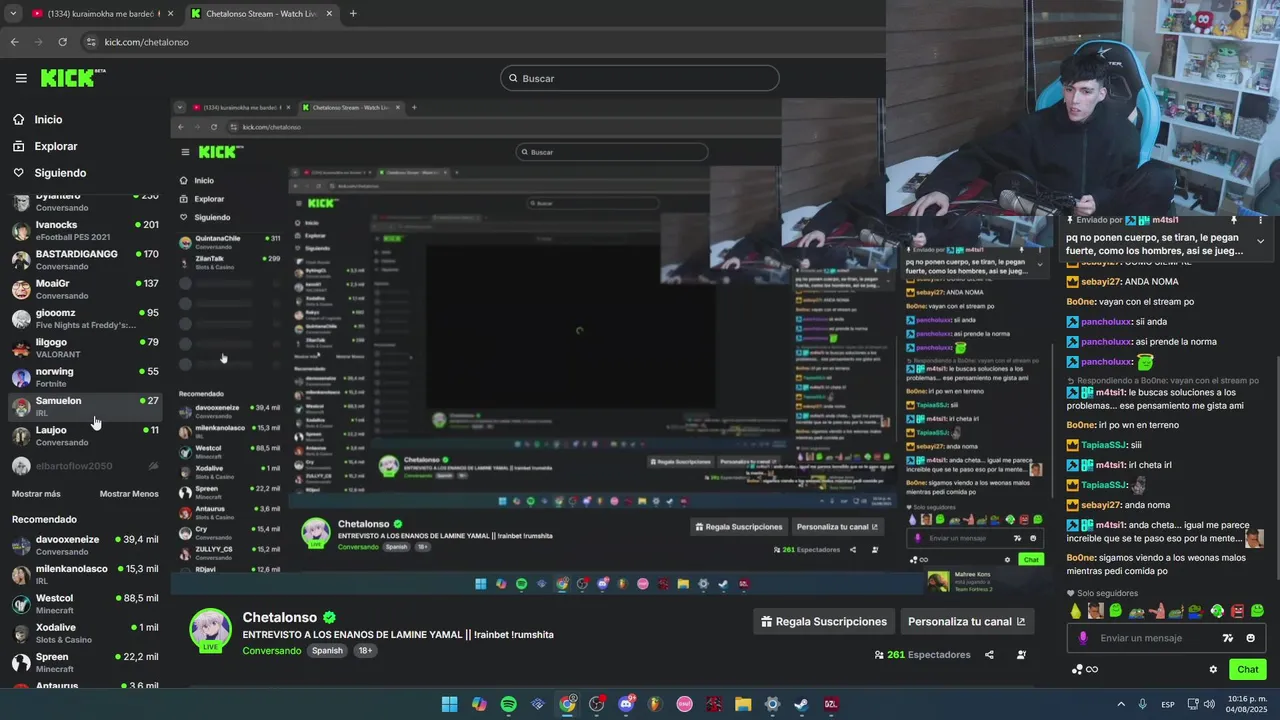The height and width of the screenshot is (720, 1280).
Task: Open davooxeneize in the main Recomendado list
Action: (85, 545)
